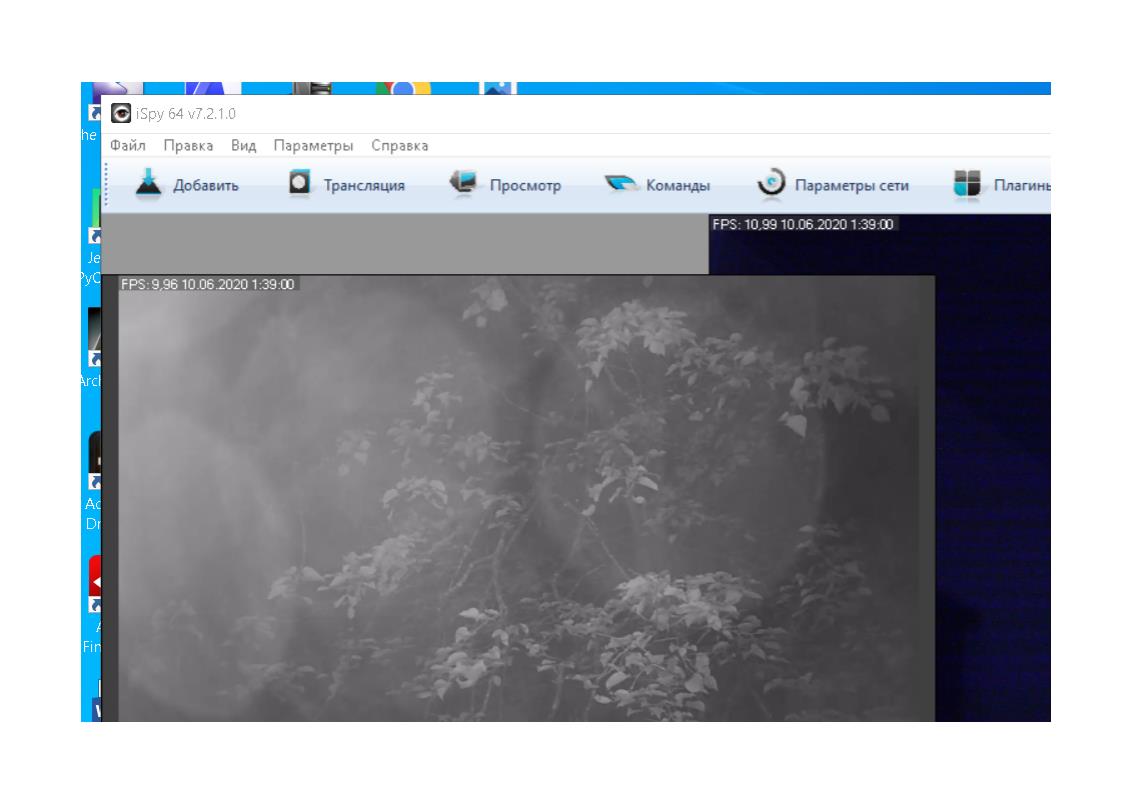The height and width of the screenshot is (793, 1122).
Task: Click the Параметры сети swirl icon
Action: [x=771, y=183]
